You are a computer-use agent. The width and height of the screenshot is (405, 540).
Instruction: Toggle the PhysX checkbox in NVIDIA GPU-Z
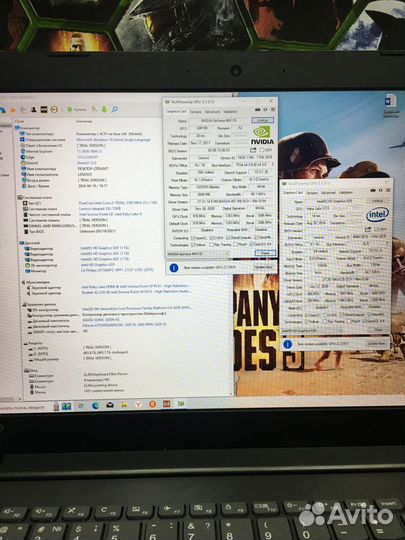[x=235, y=244]
